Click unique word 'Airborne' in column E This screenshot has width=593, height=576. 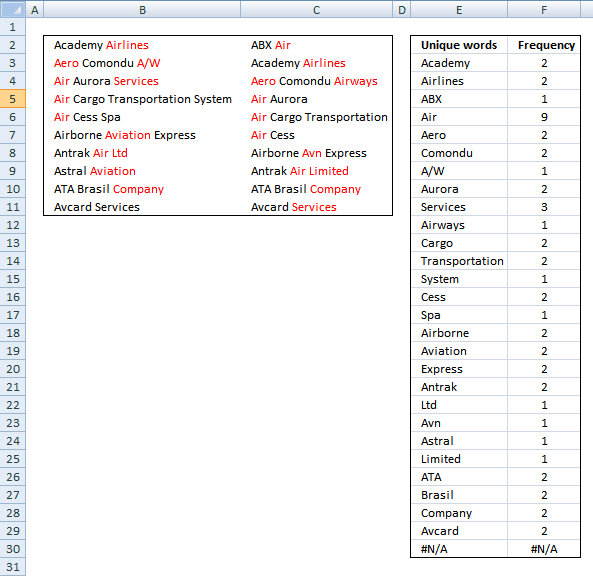click(x=459, y=333)
